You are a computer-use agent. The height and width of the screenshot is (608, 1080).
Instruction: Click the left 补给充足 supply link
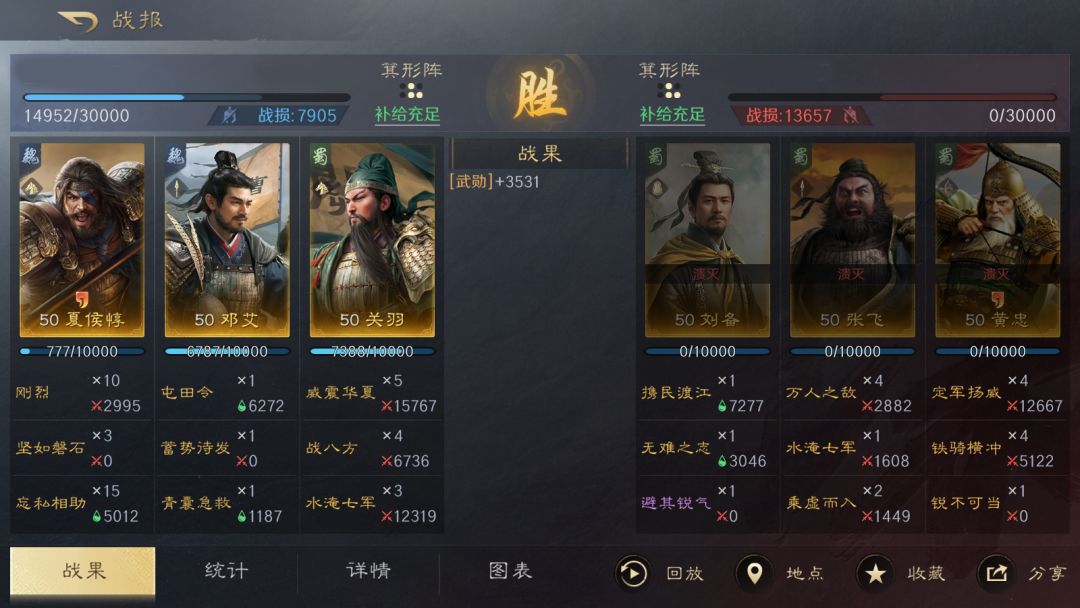pos(407,114)
